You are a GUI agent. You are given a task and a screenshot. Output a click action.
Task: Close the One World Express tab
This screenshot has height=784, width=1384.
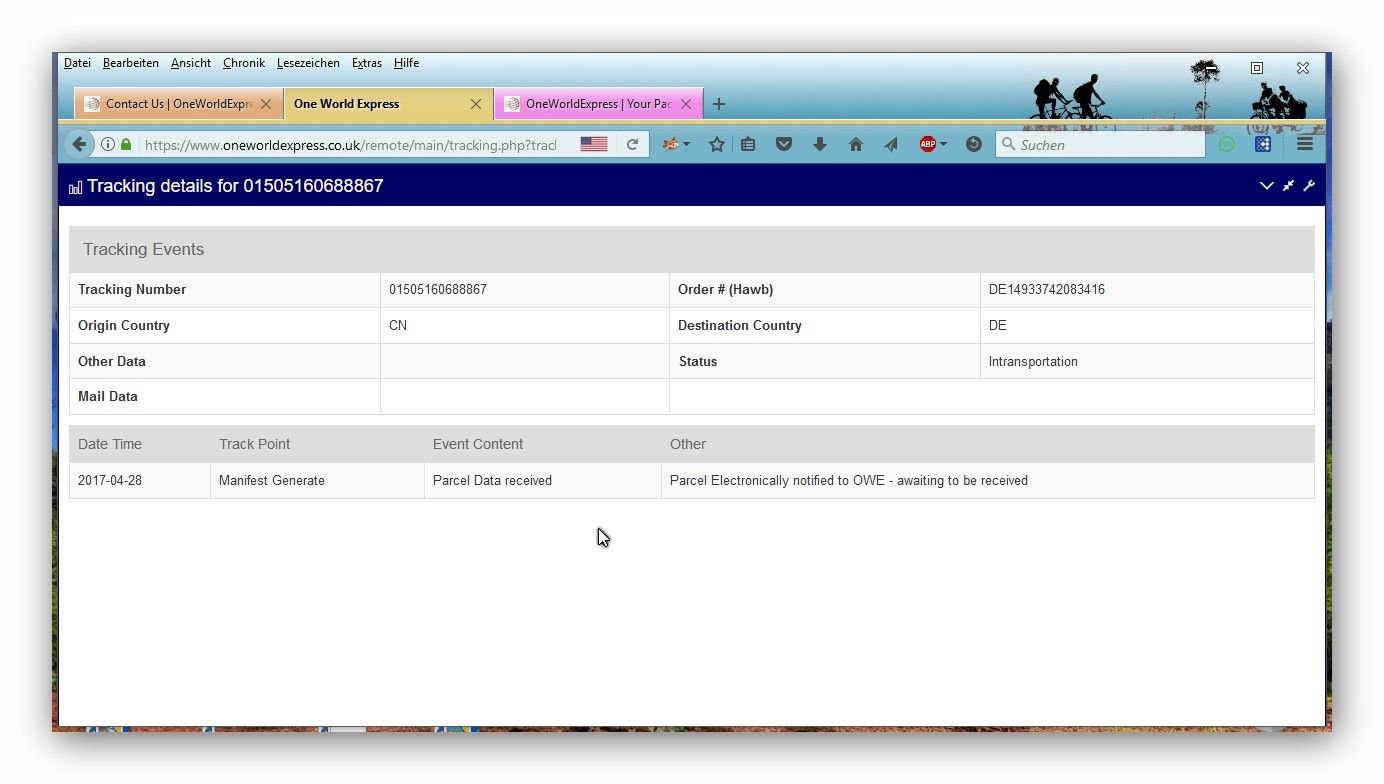(476, 104)
